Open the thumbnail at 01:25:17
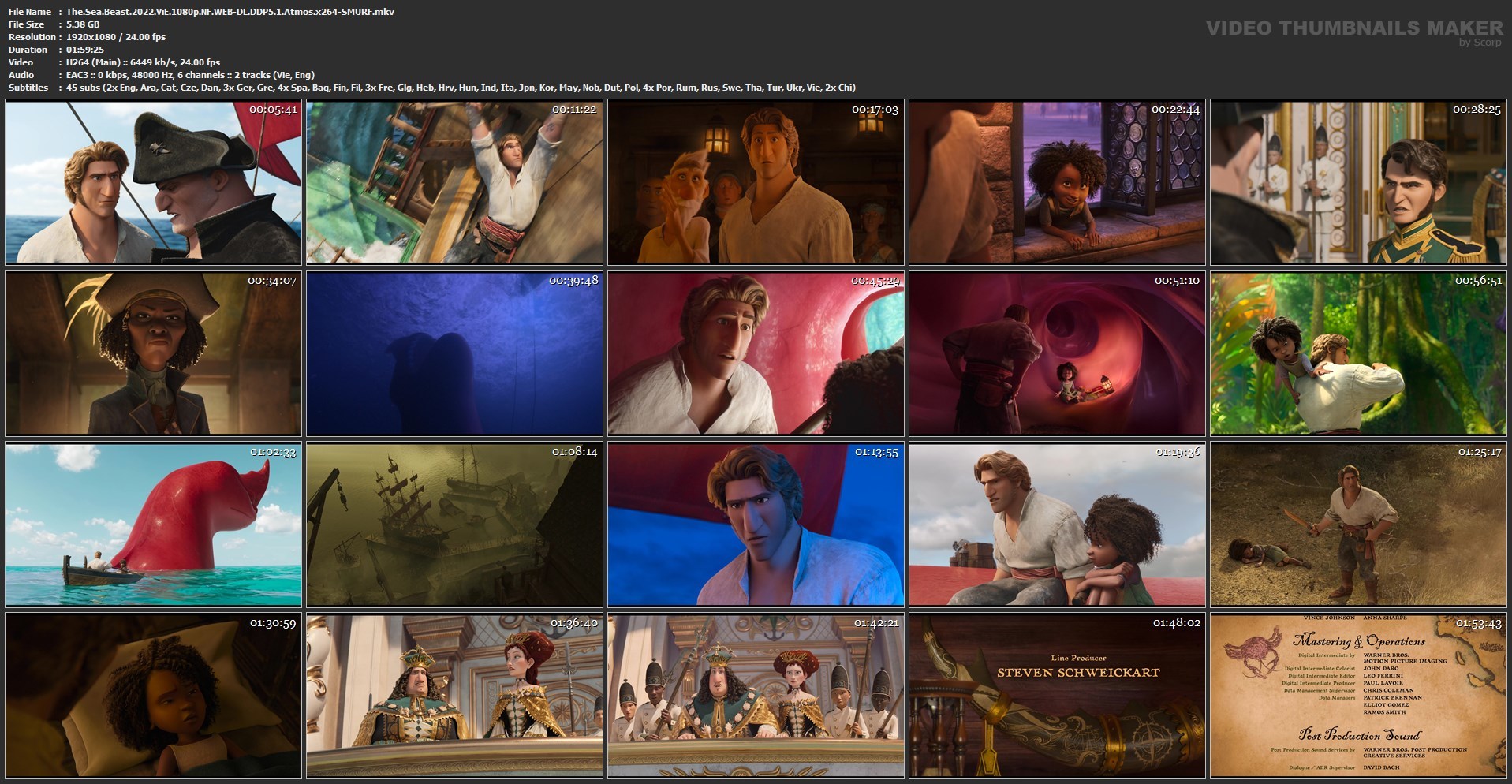 1358,525
